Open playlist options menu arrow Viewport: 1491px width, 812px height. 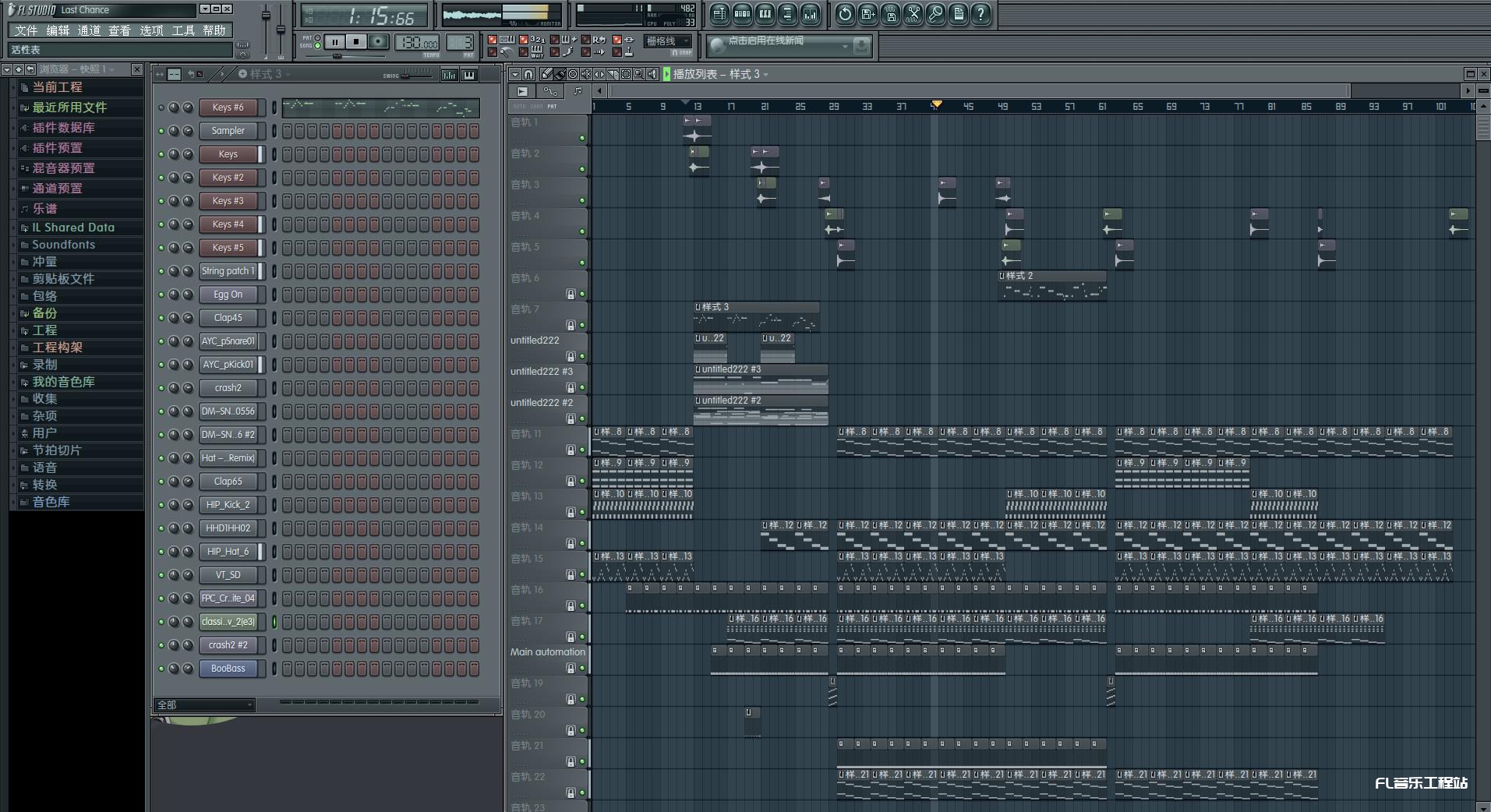point(515,74)
